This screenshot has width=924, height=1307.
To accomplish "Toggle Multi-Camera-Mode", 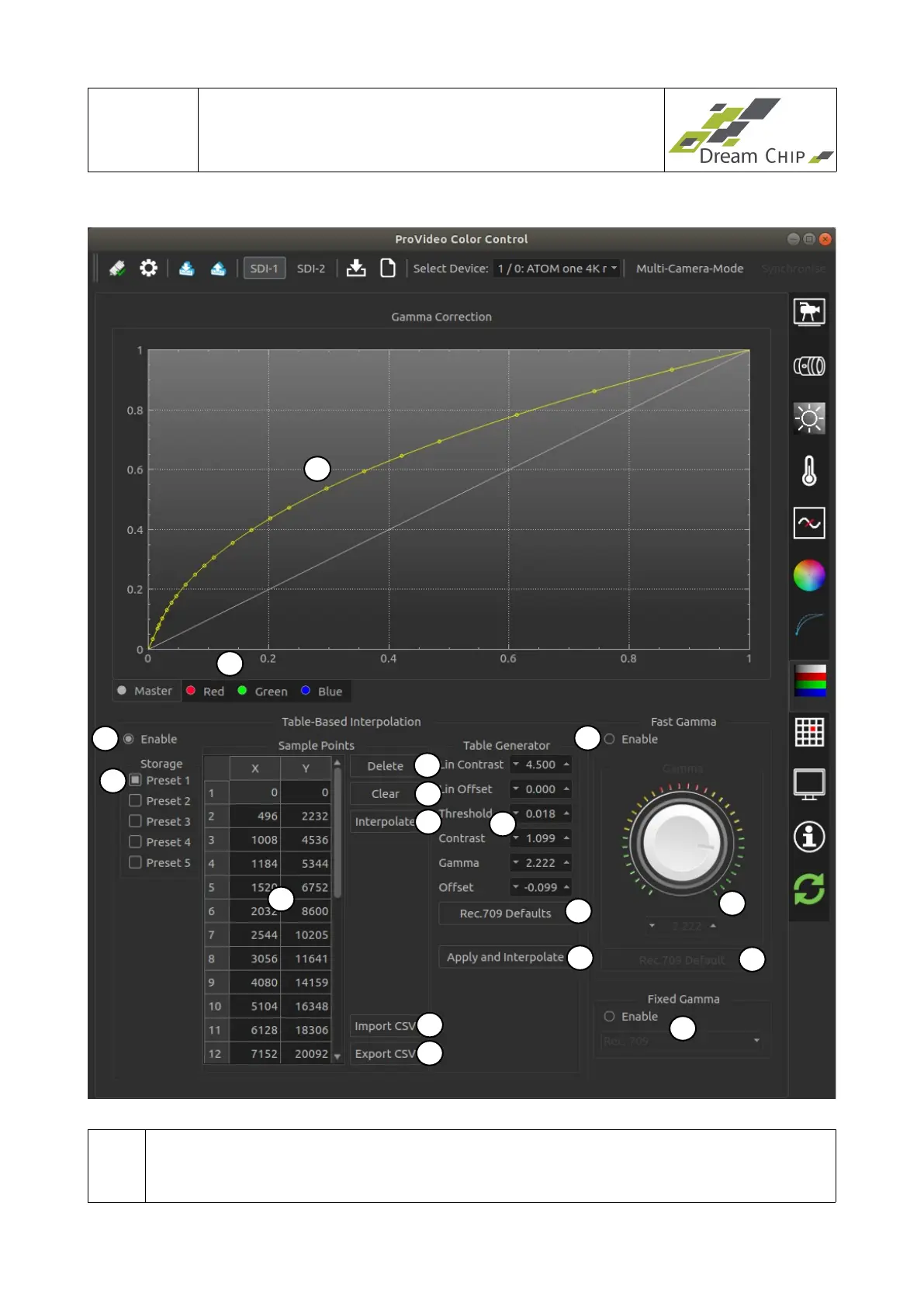I will pos(690,269).
